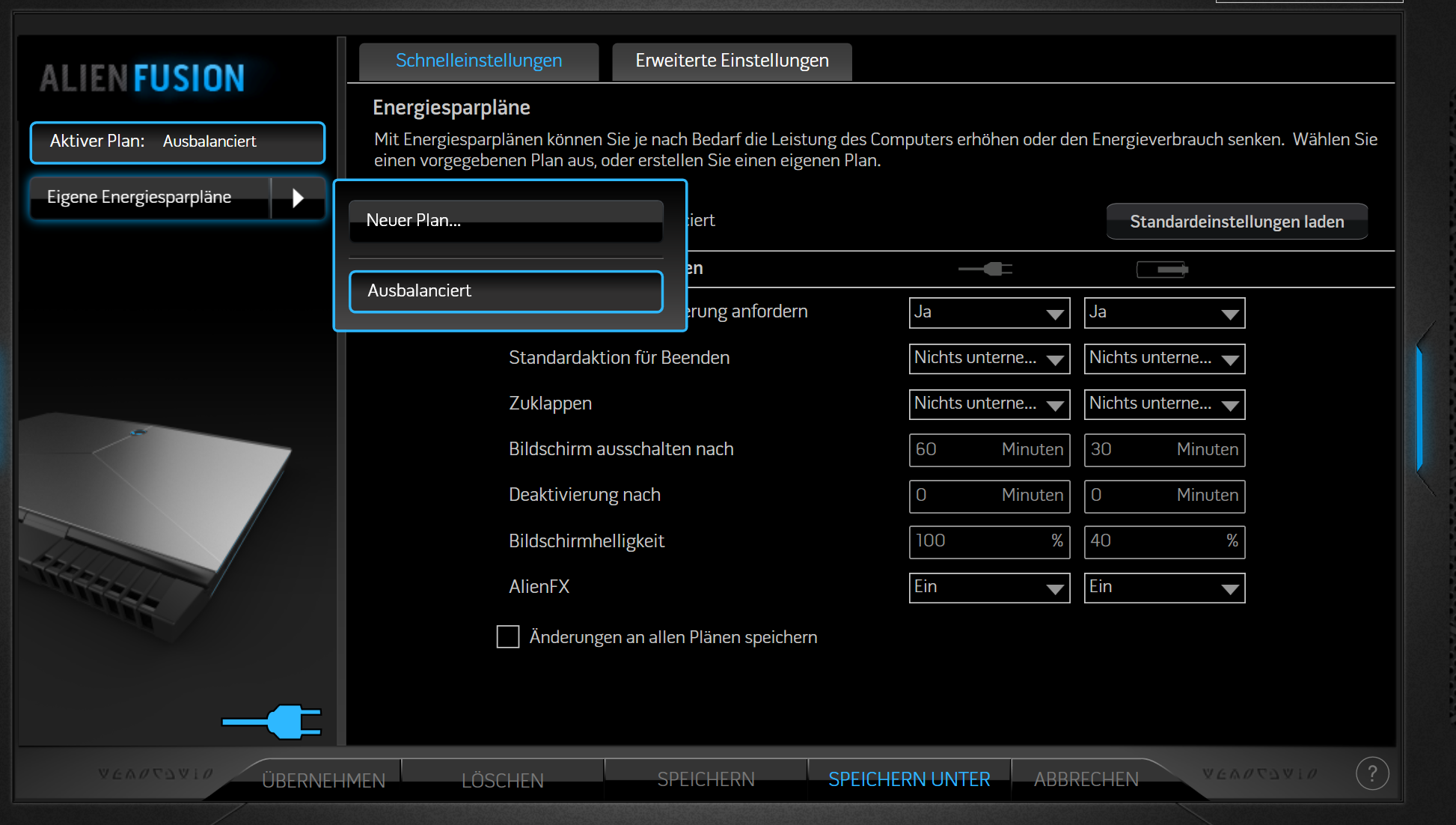The height and width of the screenshot is (825, 1456).
Task: Click the AlienFusion logo
Action: 142,79
